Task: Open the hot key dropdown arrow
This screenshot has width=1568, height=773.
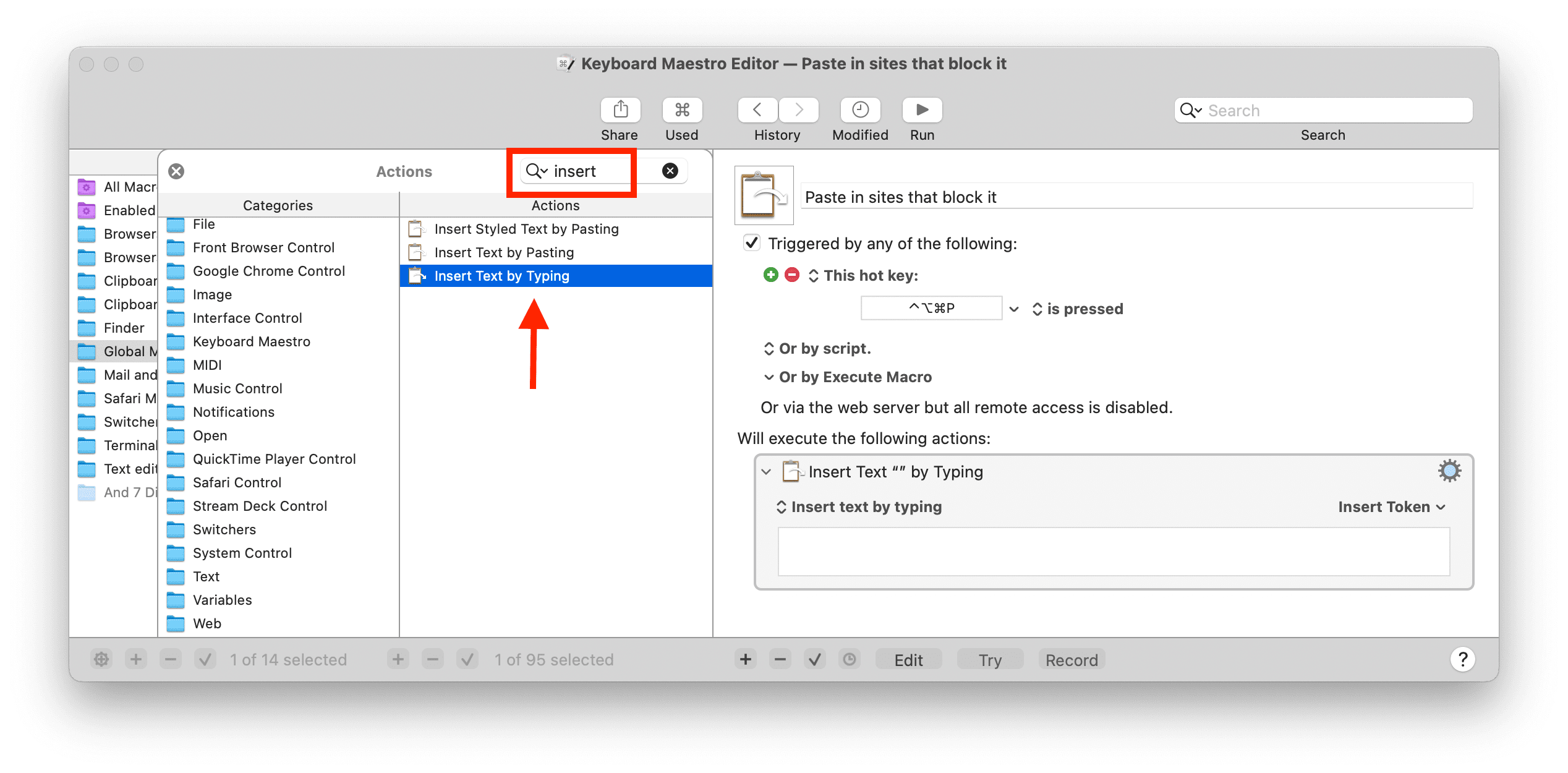Action: 1014,309
